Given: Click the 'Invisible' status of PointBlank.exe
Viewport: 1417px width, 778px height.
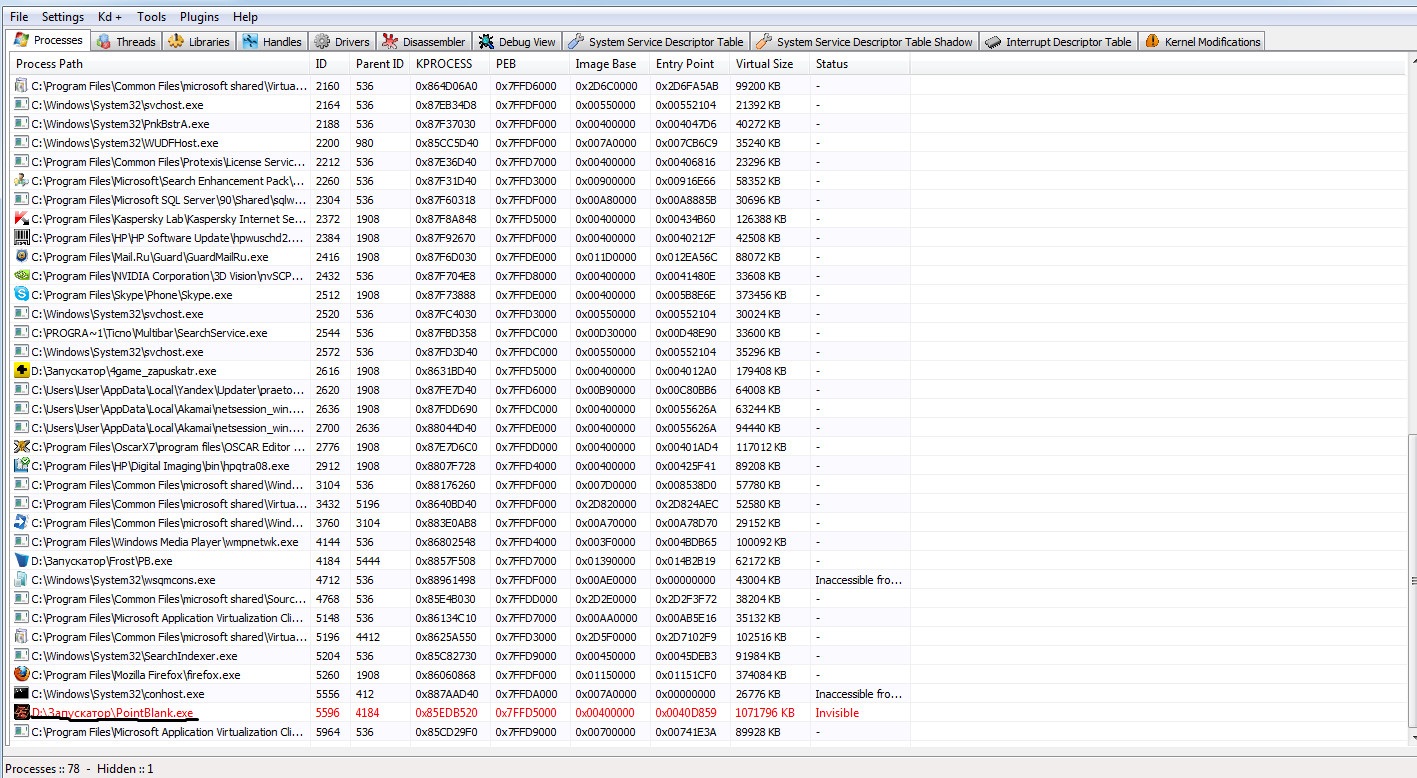Looking at the screenshot, I should [837, 713].
